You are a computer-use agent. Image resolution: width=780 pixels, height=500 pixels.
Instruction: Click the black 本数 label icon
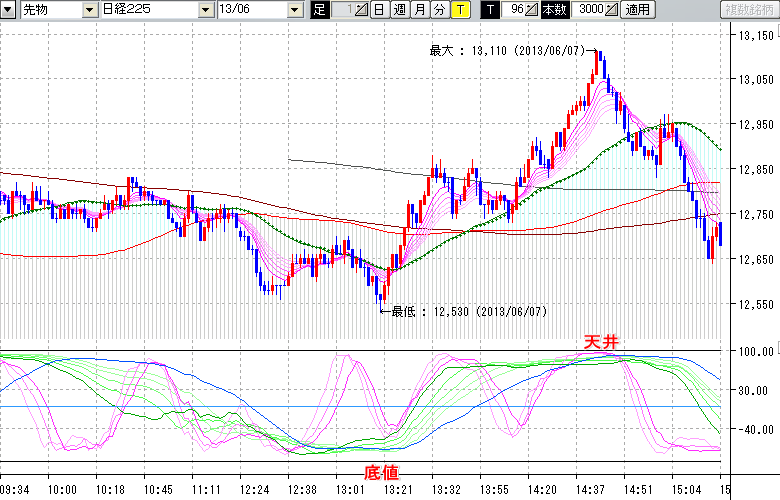pos(553,10)
